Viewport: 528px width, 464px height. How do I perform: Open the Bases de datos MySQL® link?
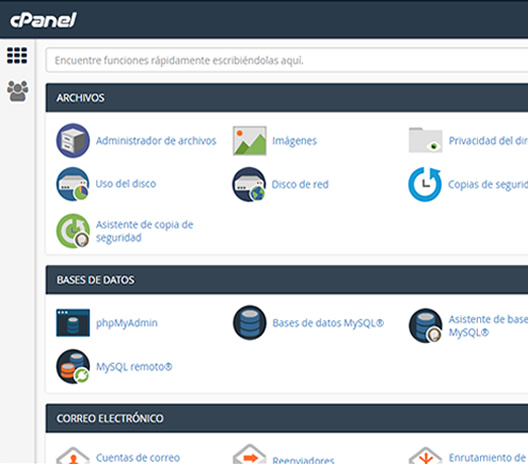328,323
